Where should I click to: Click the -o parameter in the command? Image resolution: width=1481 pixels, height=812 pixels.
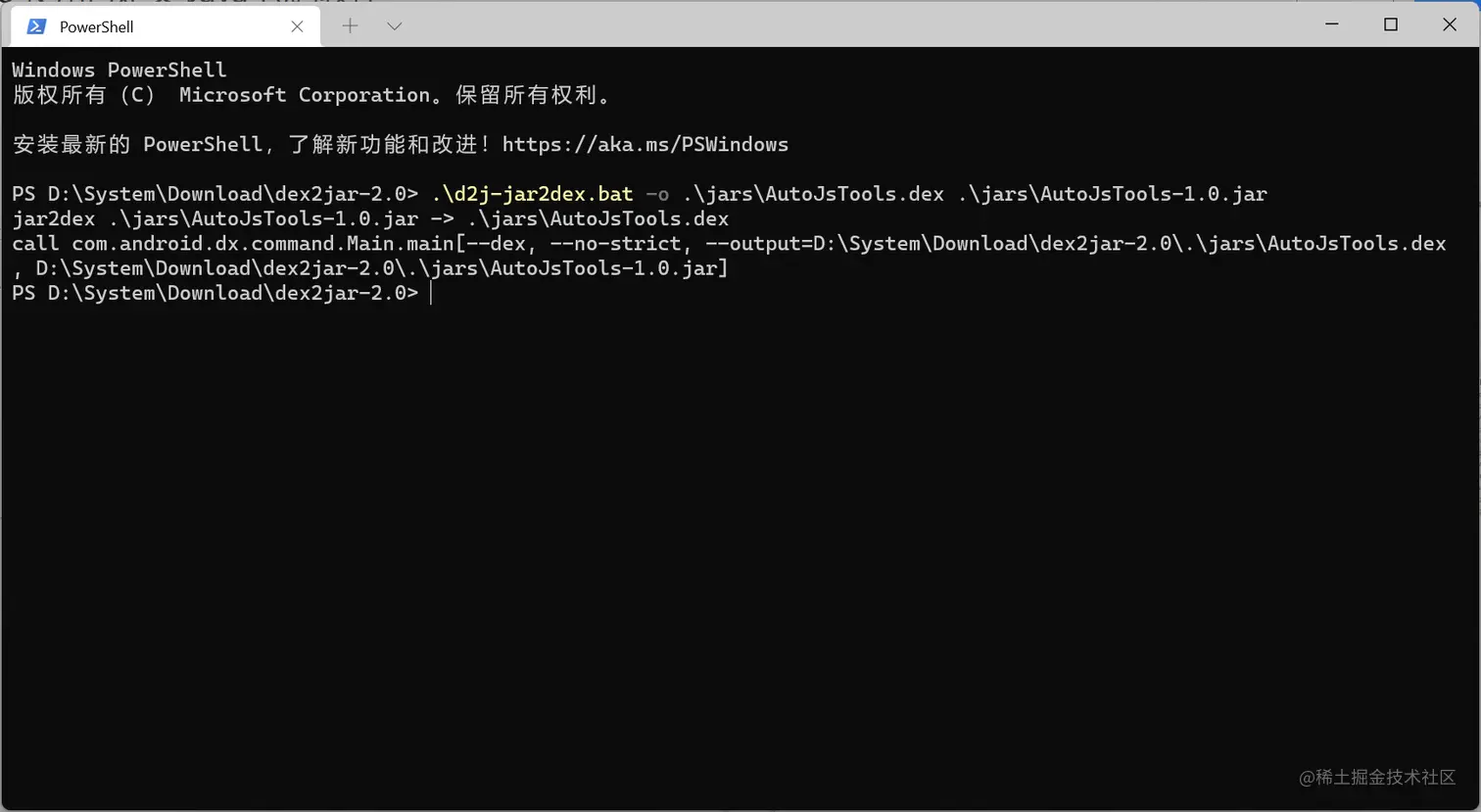657,194
